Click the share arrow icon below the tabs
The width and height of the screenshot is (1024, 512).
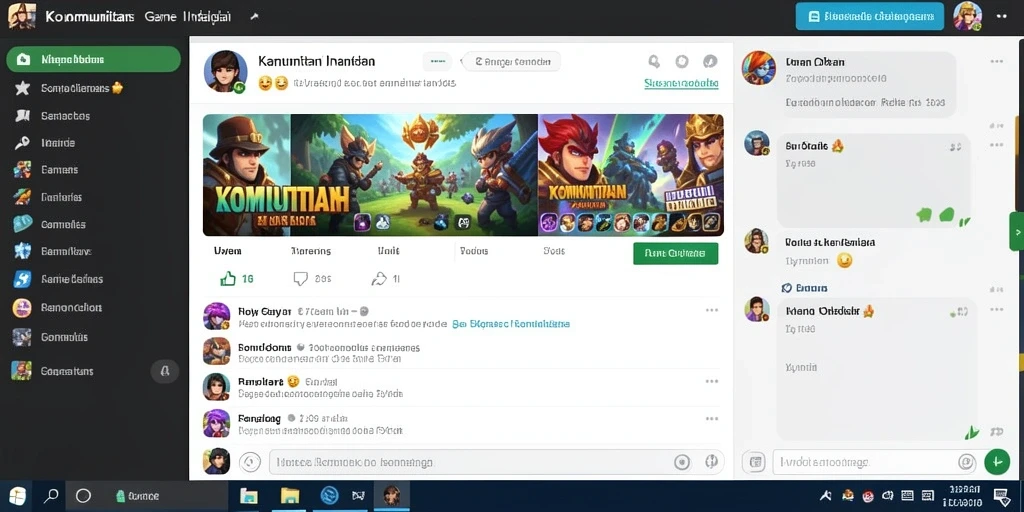pos(379,280)
